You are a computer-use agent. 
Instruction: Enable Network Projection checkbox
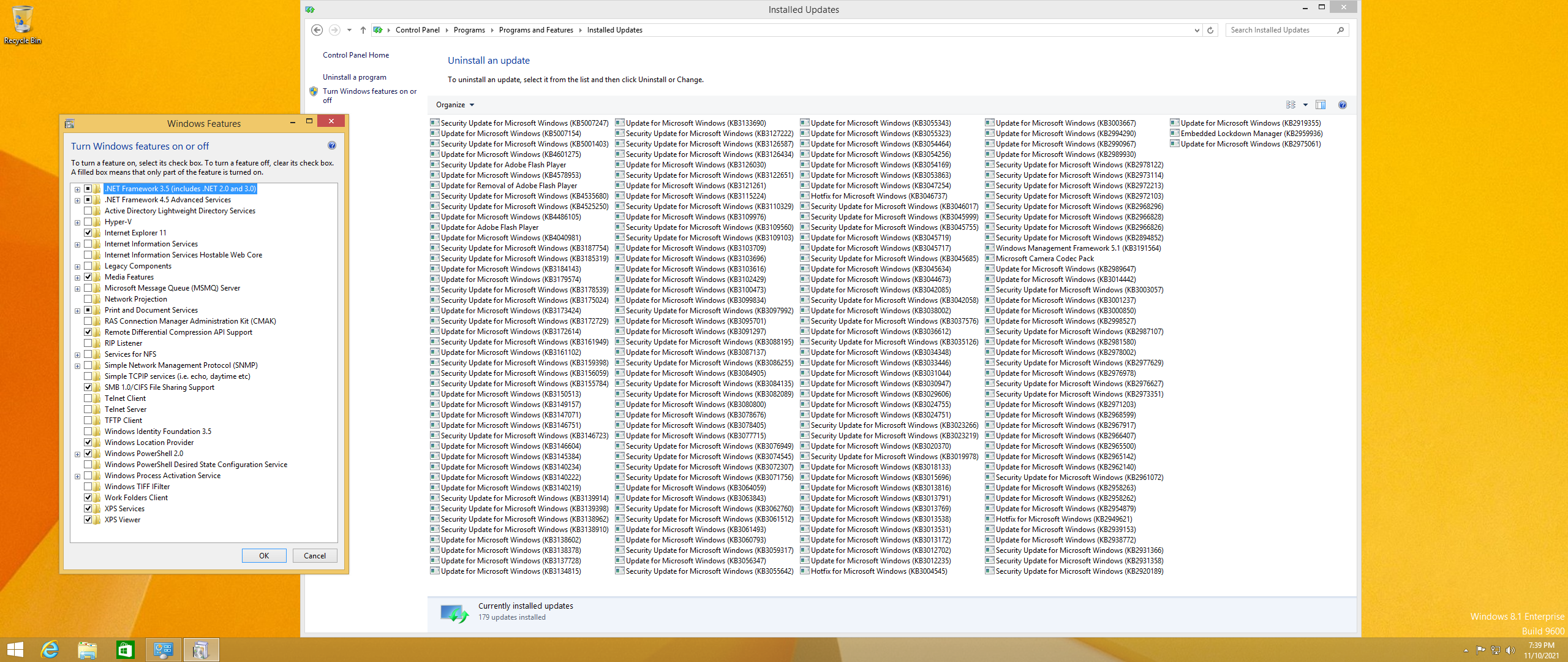[x=88, y=299]
